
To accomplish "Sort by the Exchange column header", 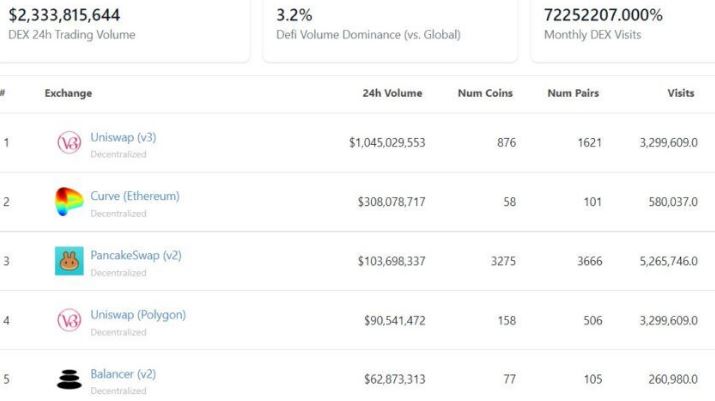I will tap(68, 93).
